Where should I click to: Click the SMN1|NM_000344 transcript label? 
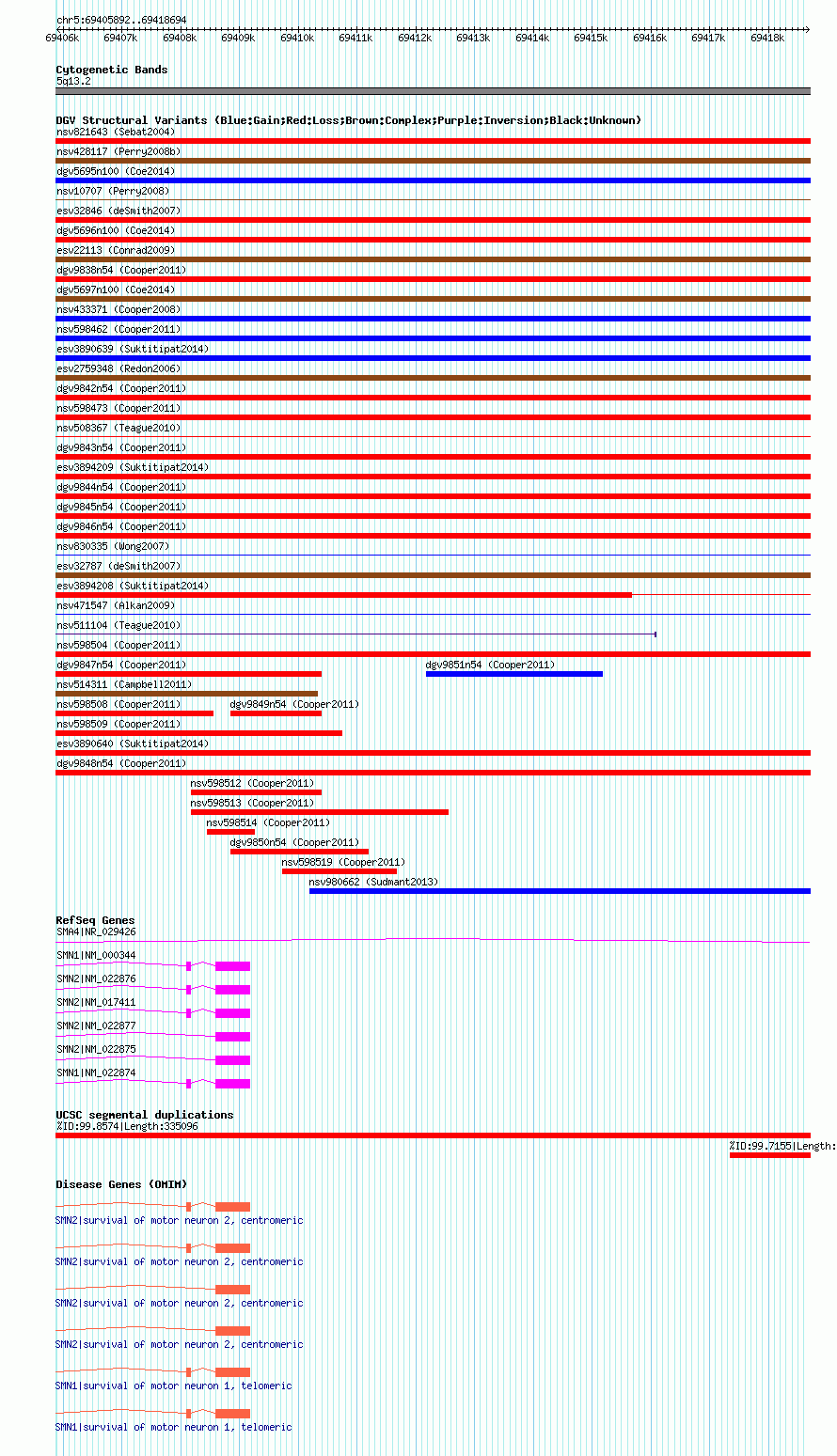click(x=96, y=956)
